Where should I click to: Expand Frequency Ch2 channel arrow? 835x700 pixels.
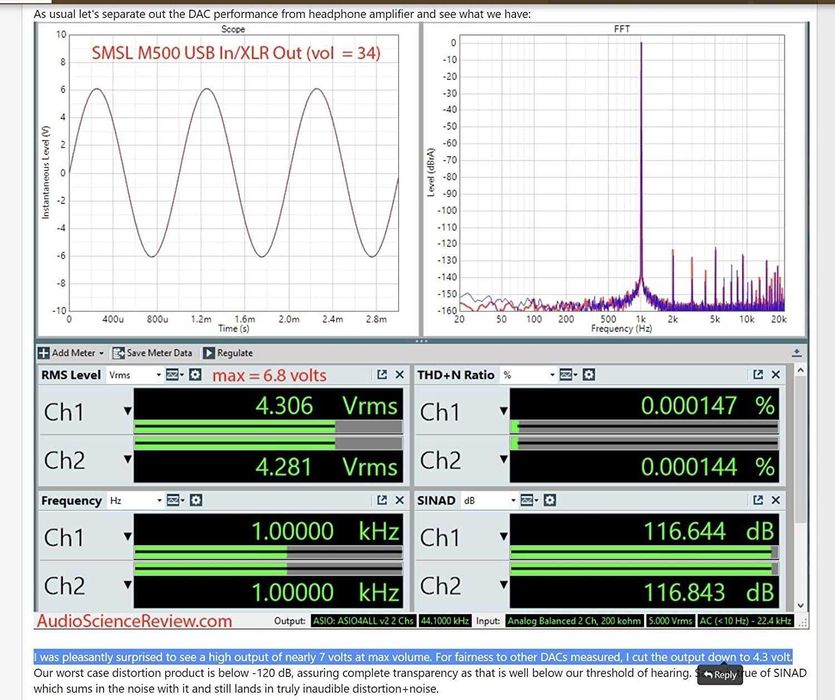coord(127,584)
